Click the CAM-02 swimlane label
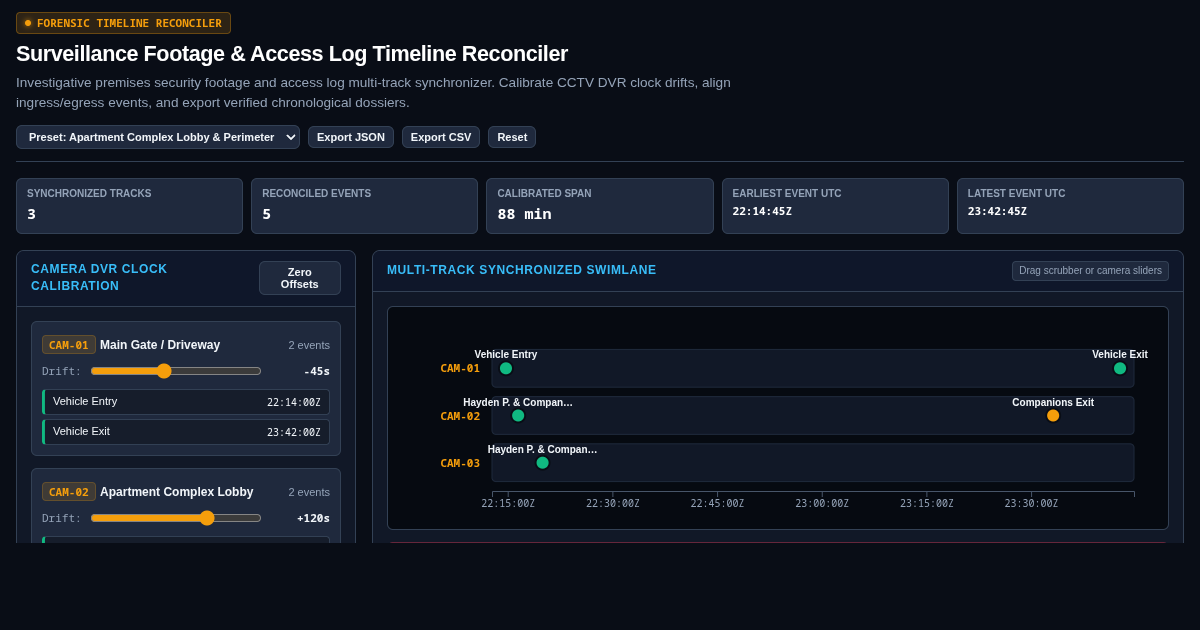Viewport: 1200px width, 630px height. (x=460, y=416)
